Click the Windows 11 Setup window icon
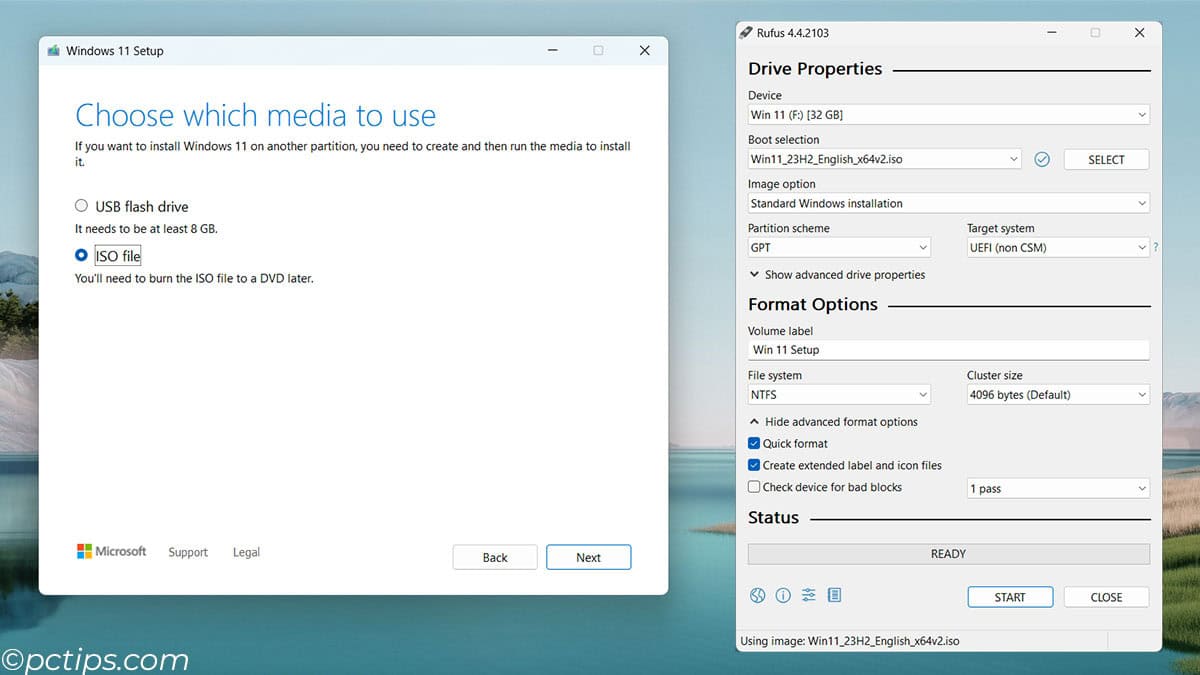This screenshot has height=675, width=1200. tap(54, 50)
